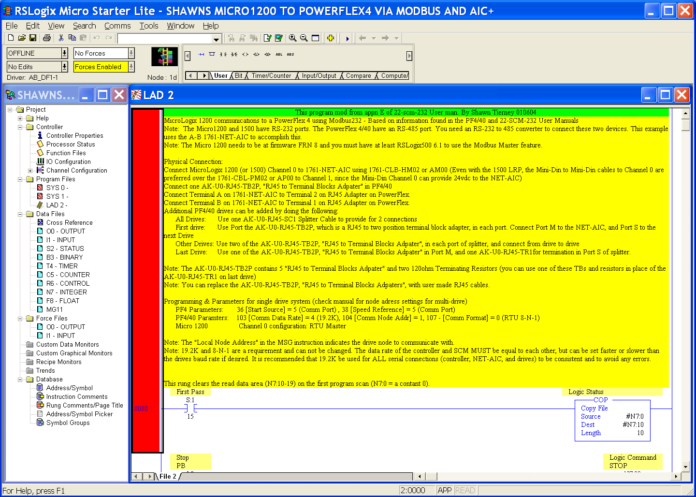Open the N7 - INTEGER data file
Image resolution: width=696 pixels, height=497 pixels.
tap(62, 290)
